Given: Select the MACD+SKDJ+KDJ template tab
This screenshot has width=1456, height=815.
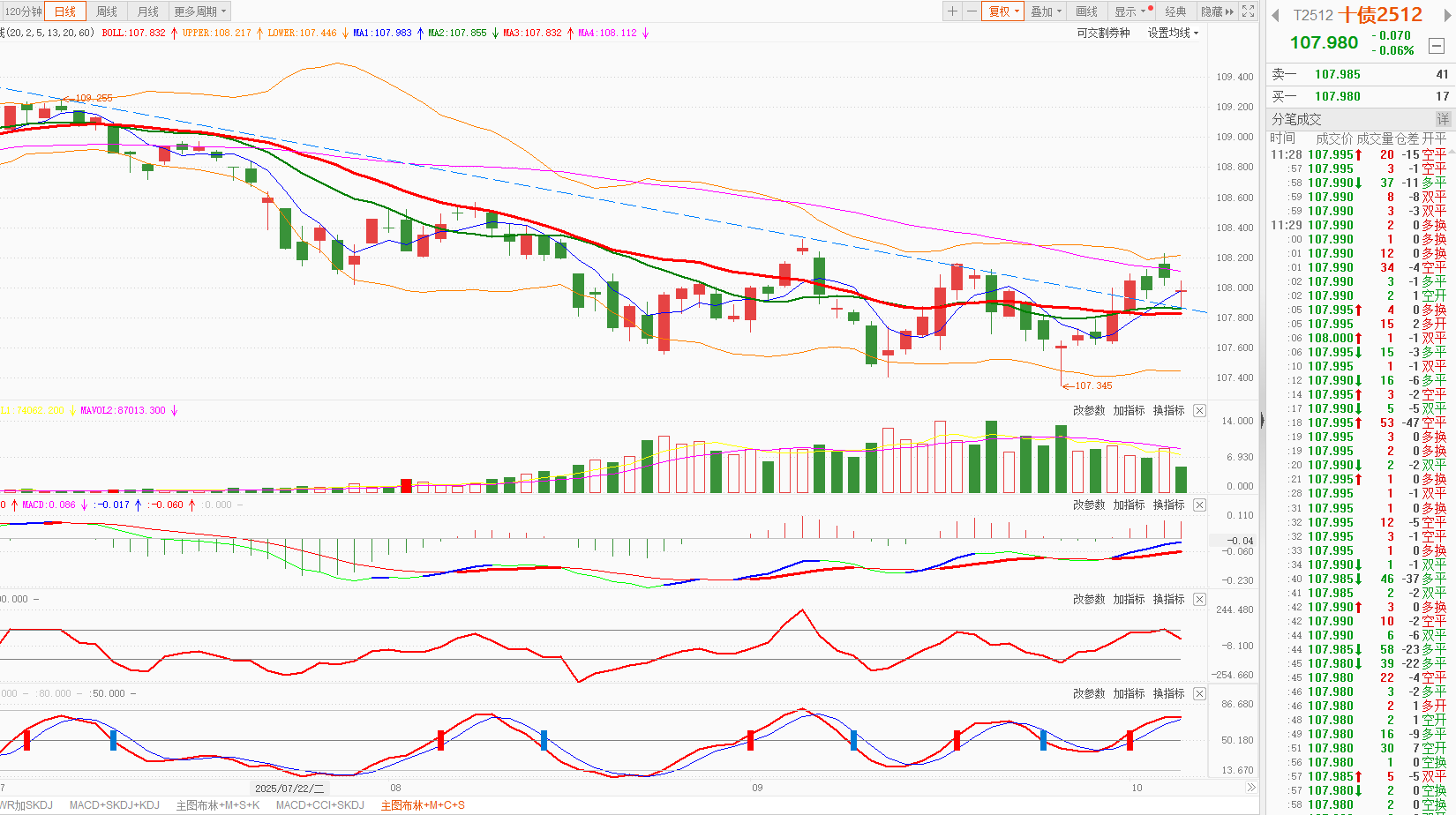Looking at the screenshot, I should coord(114,805).
